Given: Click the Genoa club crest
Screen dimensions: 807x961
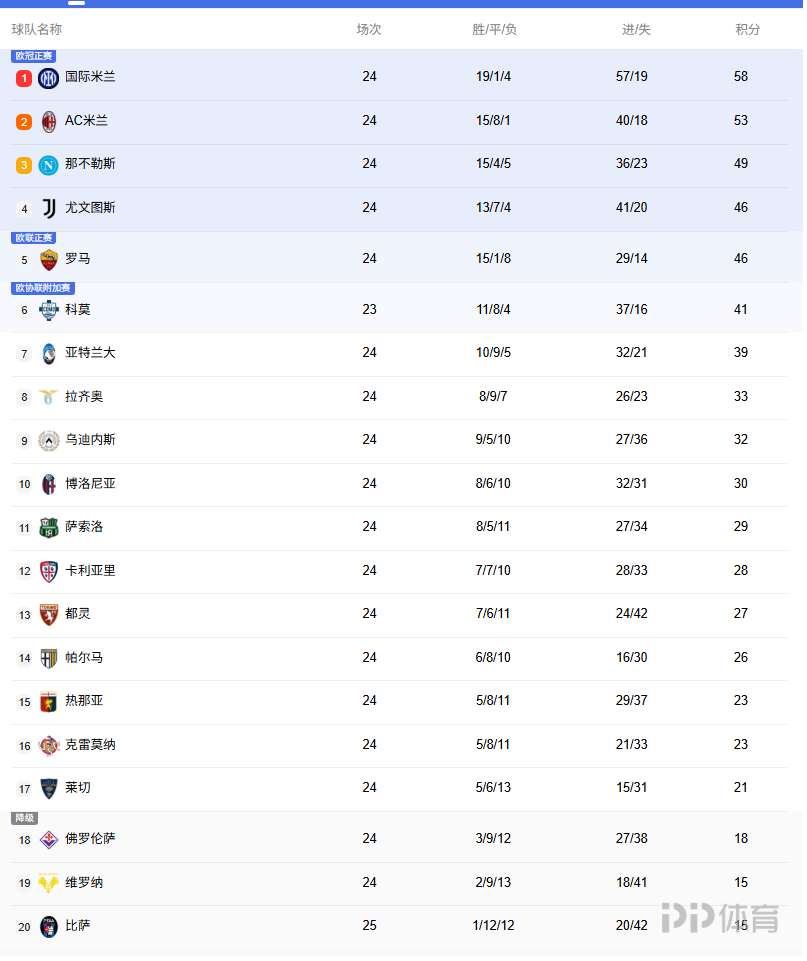Looking at the screenshot, I should pos(48,701).
